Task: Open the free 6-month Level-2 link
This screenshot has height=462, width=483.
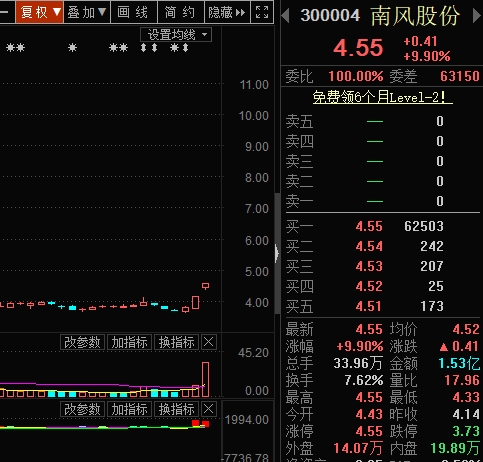Action: (x=382, y=97)
